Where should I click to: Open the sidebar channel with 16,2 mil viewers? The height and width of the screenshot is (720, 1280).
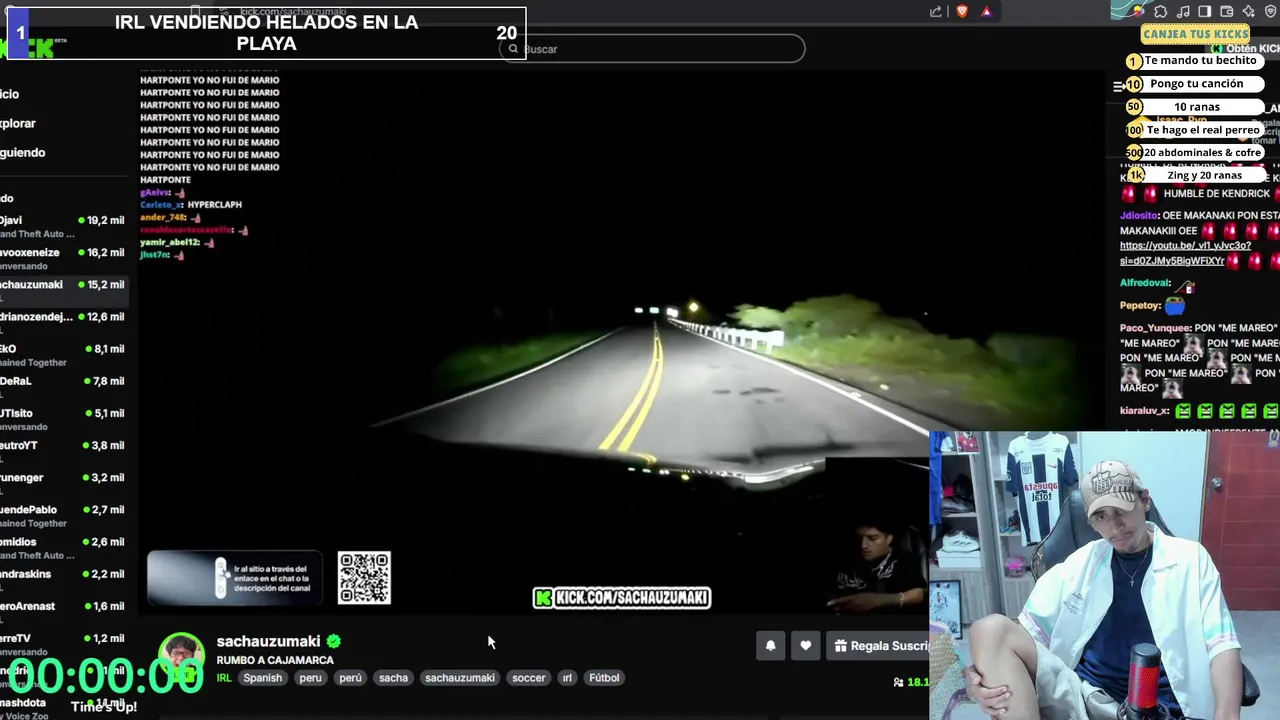pos(64,258)
